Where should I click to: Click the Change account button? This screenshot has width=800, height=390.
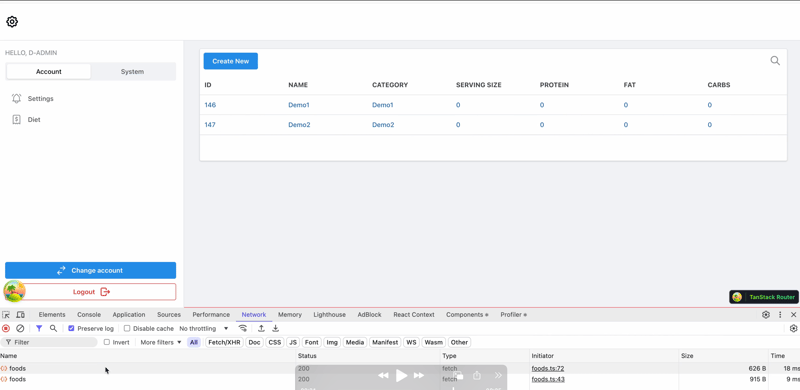click(x=90, y=271)
